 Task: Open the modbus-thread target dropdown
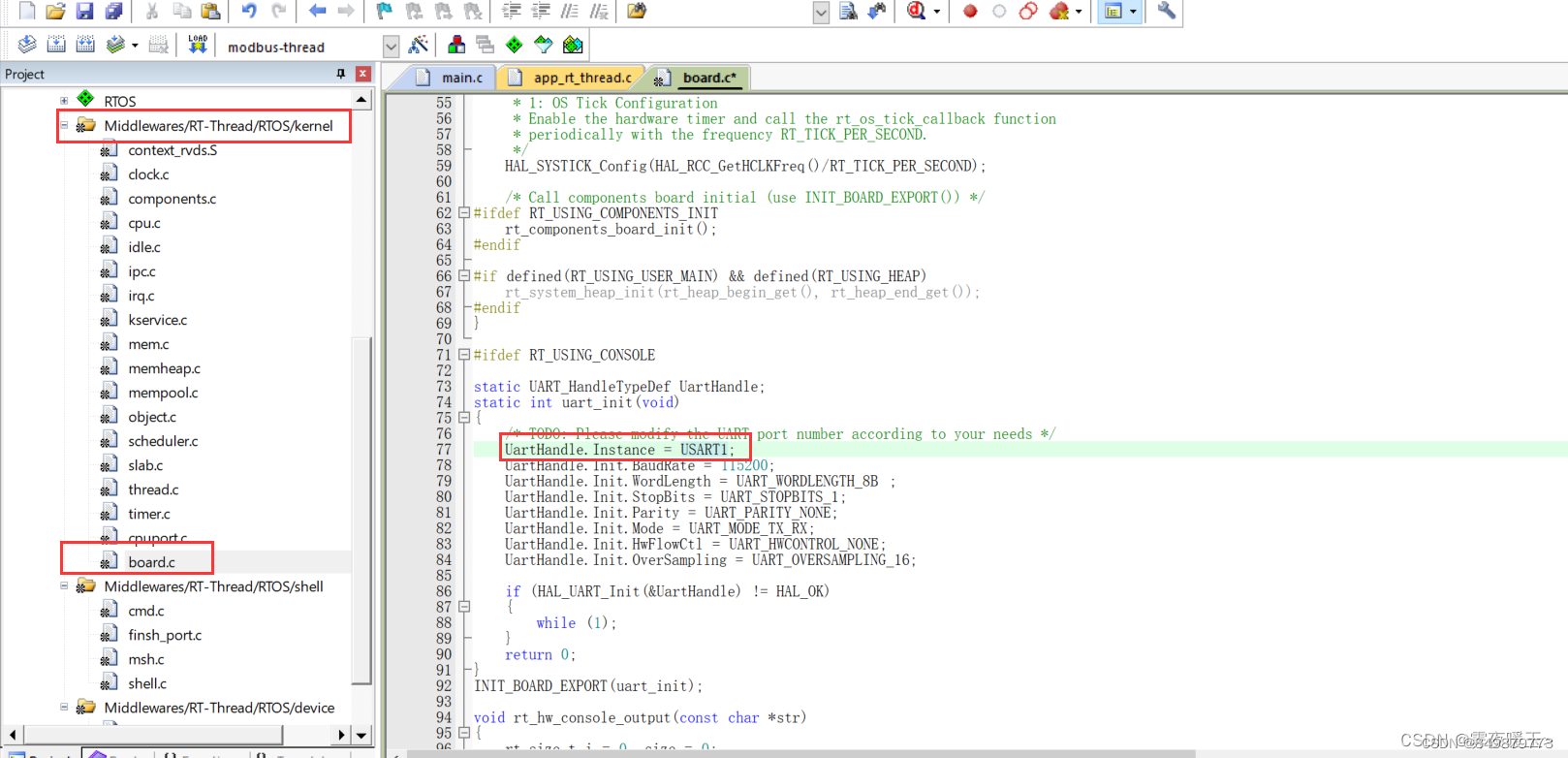tap(391, 47)
